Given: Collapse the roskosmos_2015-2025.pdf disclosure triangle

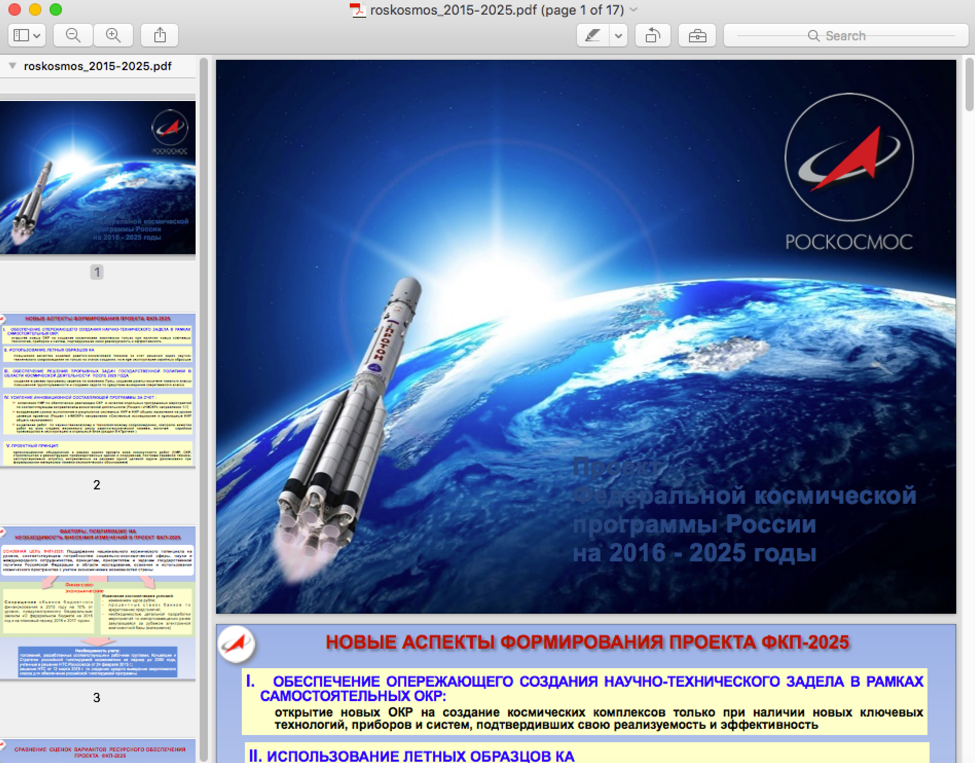Looking at the screenshot, I should pyautogui.click(x=12, y=65).
